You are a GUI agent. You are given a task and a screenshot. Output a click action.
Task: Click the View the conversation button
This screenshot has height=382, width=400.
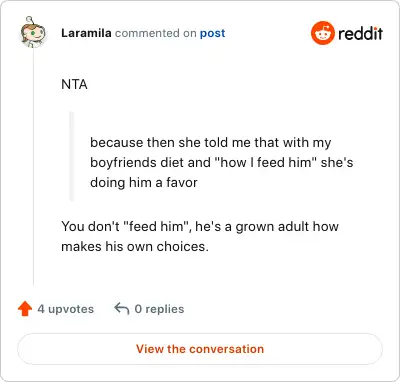pyautogui.click(x=200, y=349)
